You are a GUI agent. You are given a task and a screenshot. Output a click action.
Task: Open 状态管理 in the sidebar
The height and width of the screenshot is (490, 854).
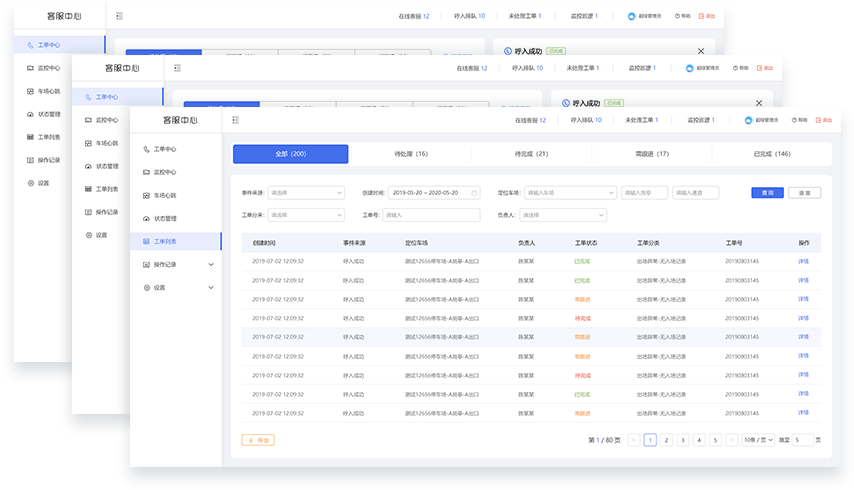coord(165,218)
